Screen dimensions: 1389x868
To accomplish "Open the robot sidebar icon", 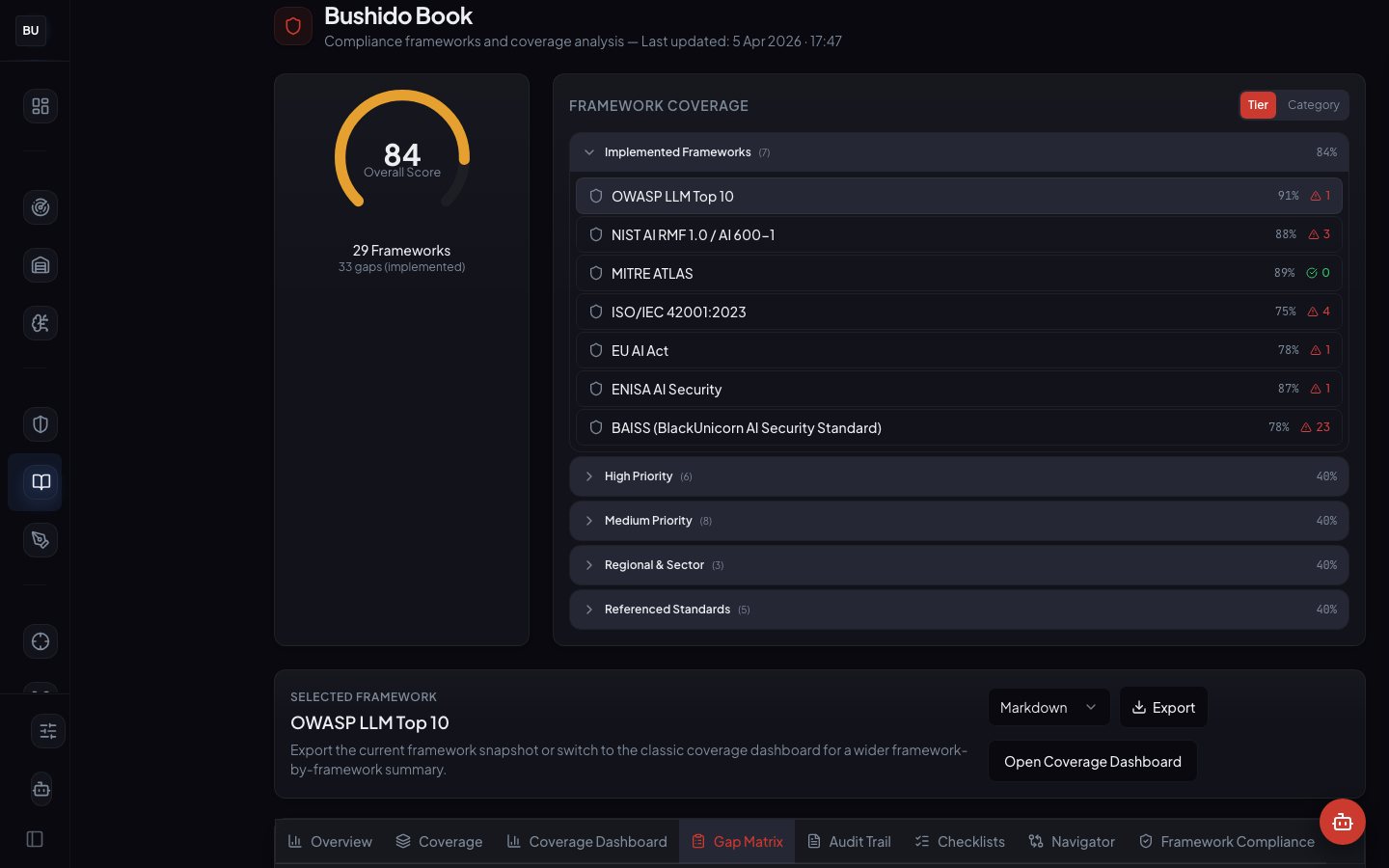I will click(x=41, y=789).
